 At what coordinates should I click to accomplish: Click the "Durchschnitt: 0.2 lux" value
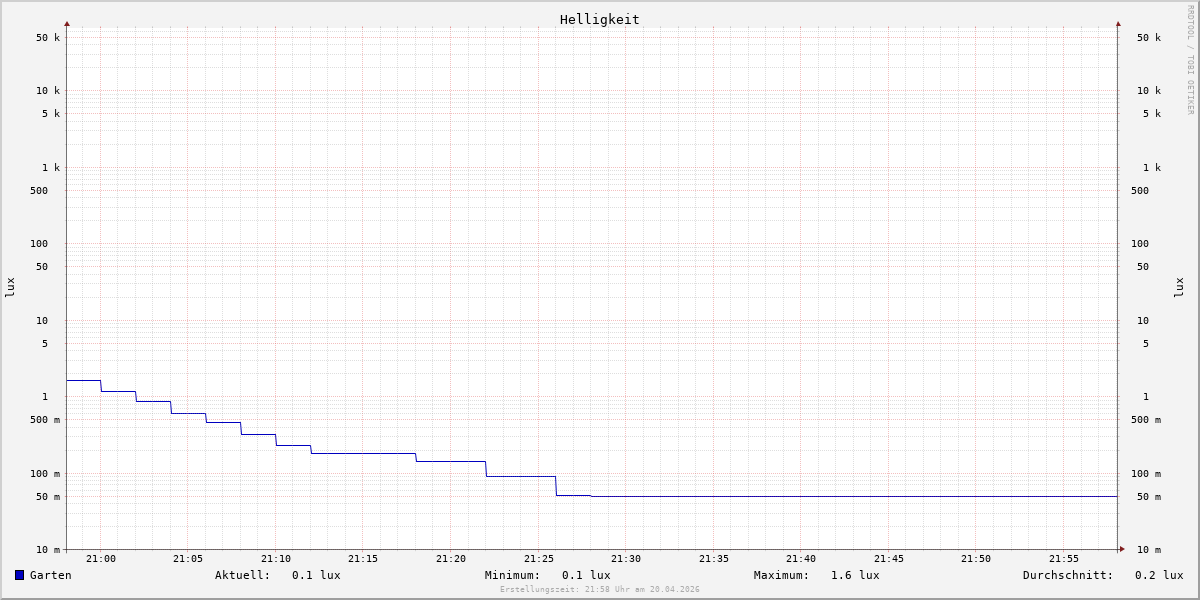tap(1102, 575)
